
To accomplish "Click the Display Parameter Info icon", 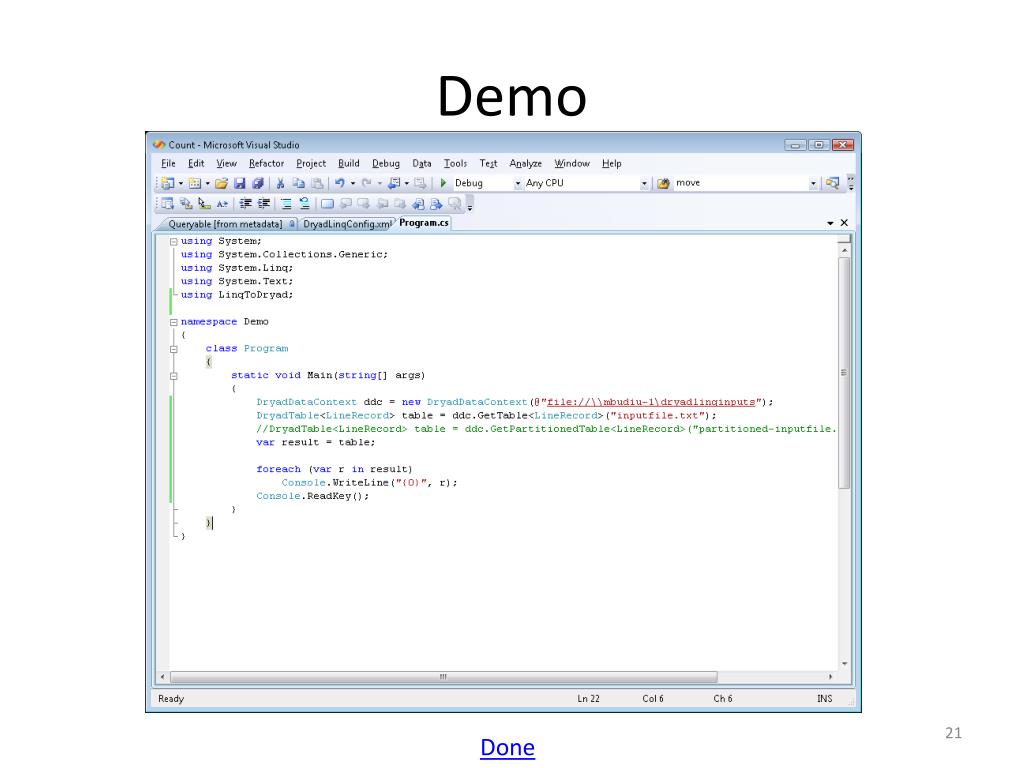I will coord(185,204).
